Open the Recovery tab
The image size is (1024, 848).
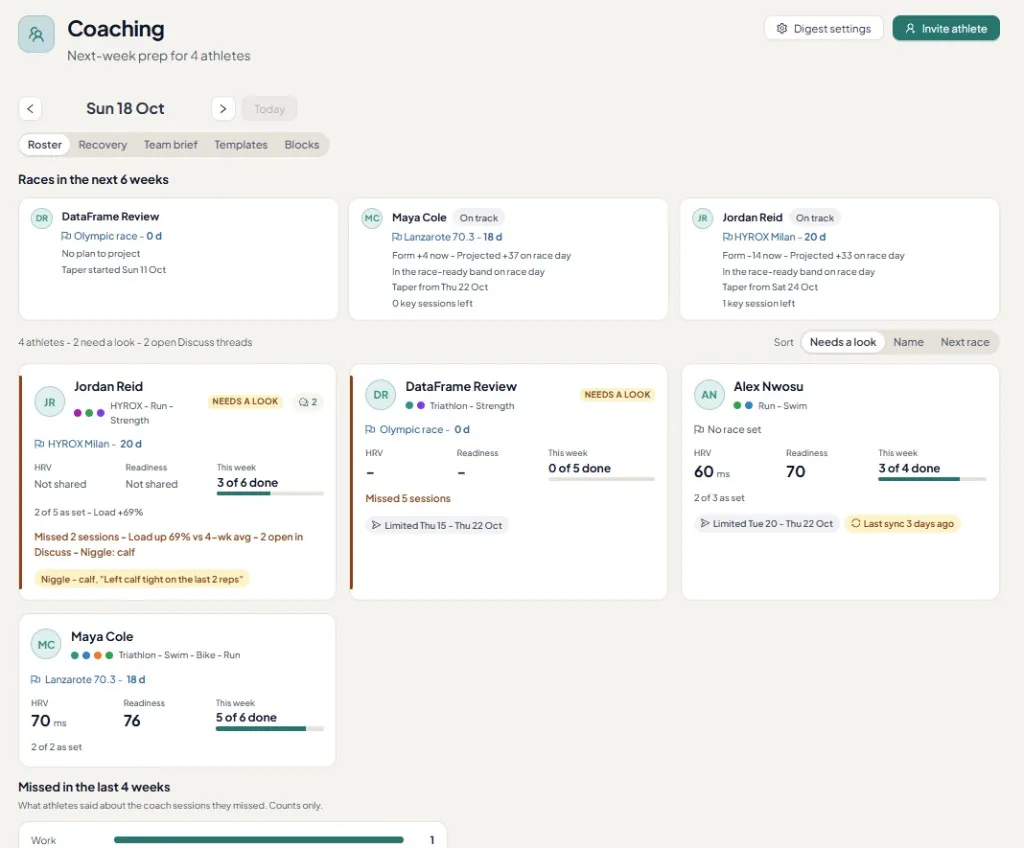point(103,144)
